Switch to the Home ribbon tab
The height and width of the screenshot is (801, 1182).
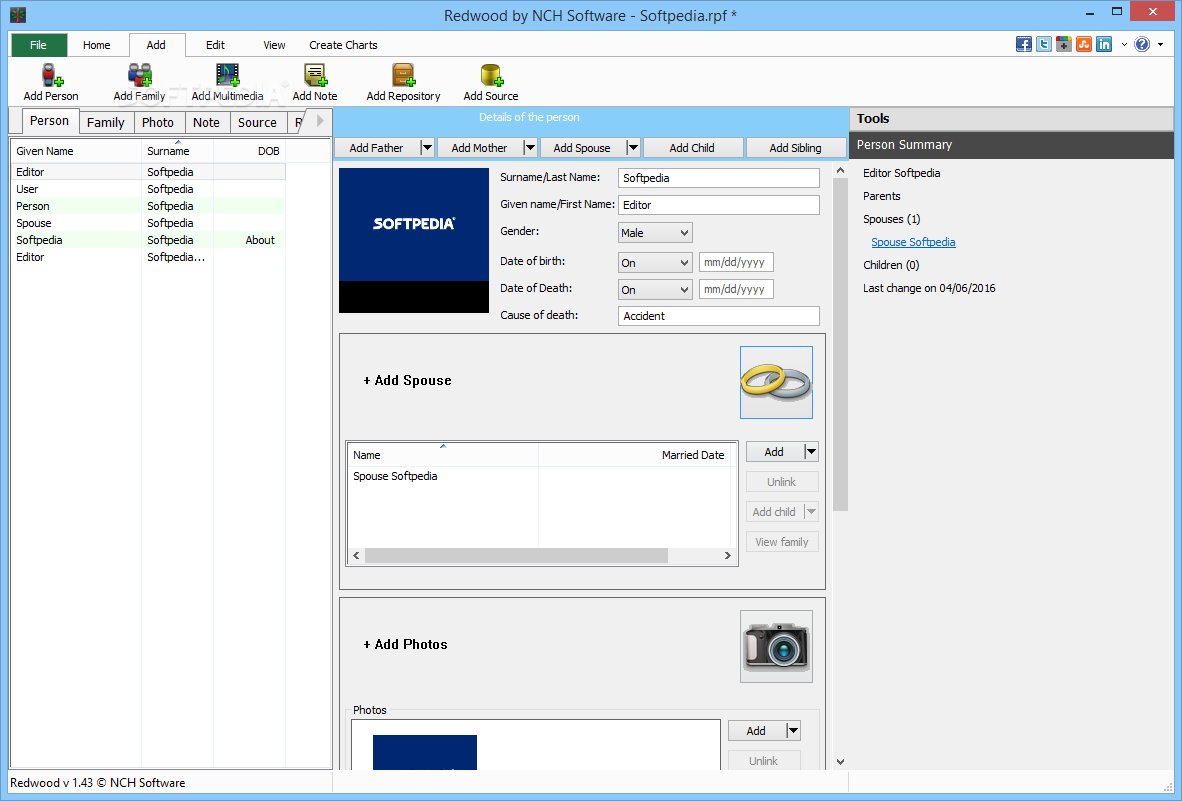pos(96,45)
